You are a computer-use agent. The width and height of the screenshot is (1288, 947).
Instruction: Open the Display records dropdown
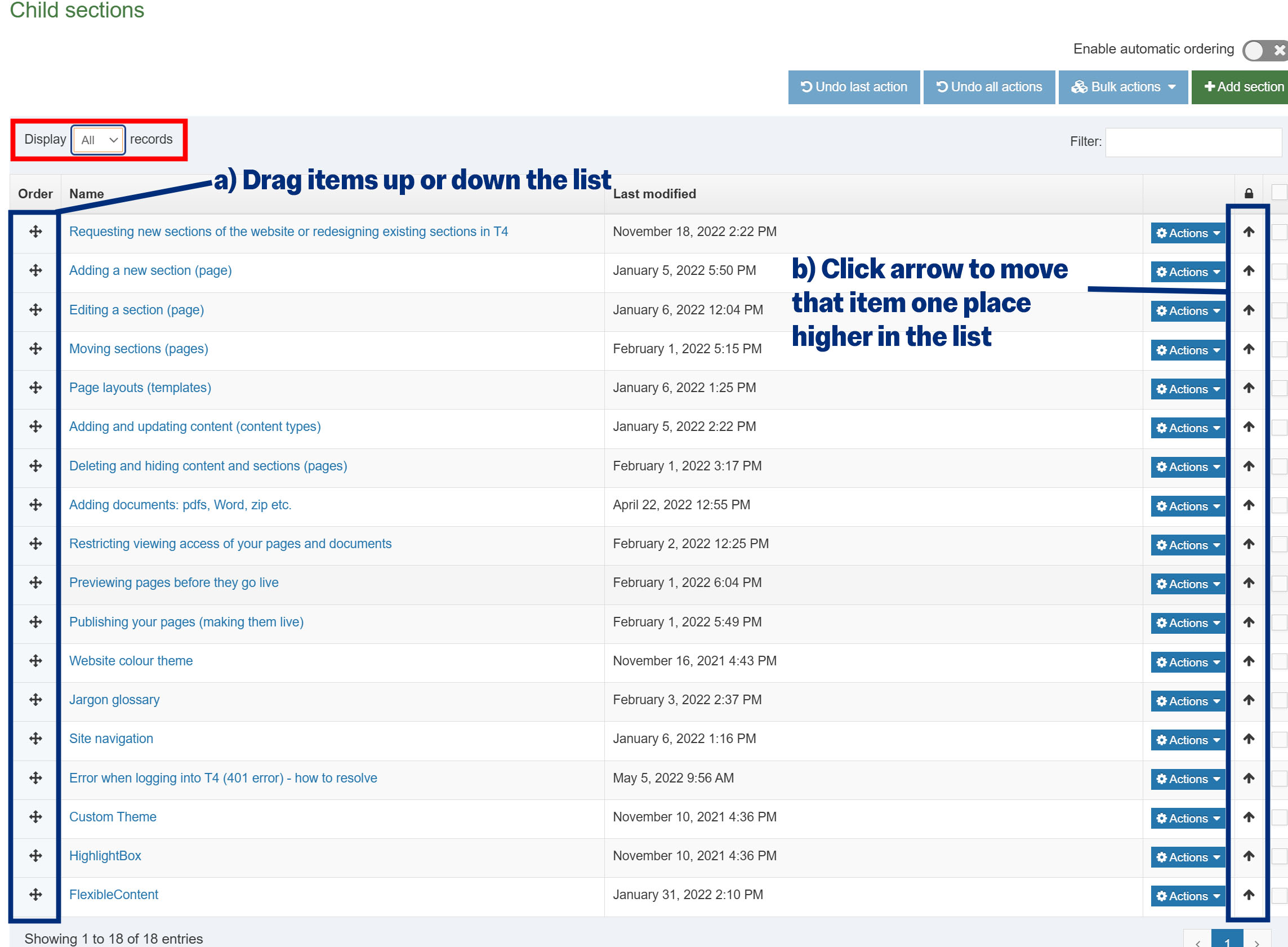[x=98, y=140]
